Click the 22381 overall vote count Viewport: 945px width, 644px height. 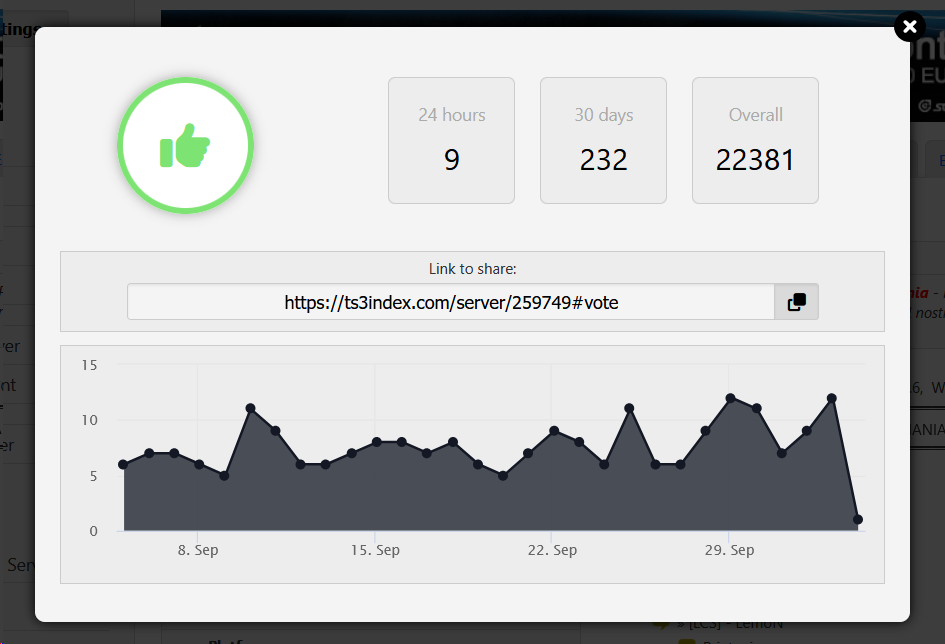[755, 160]
